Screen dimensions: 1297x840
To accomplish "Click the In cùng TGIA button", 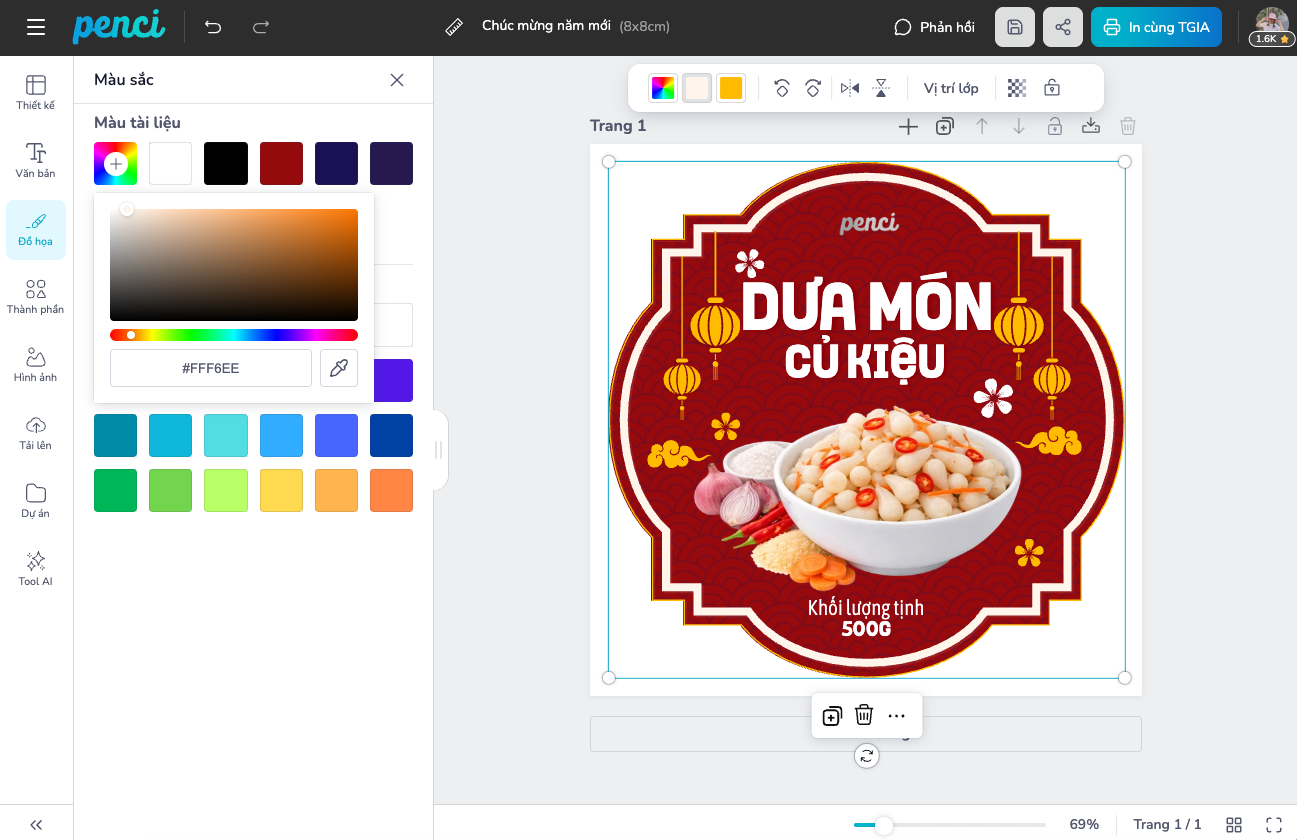I will [x=1156, y=27].
